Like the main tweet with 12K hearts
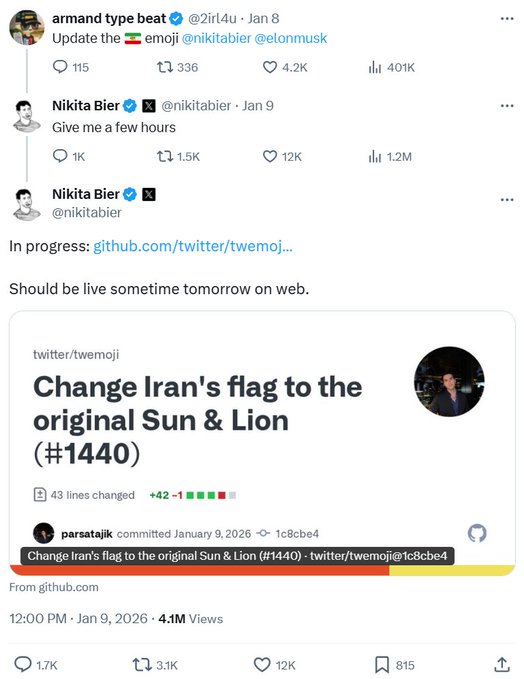524x679 pixels. (x=262, y=665)
